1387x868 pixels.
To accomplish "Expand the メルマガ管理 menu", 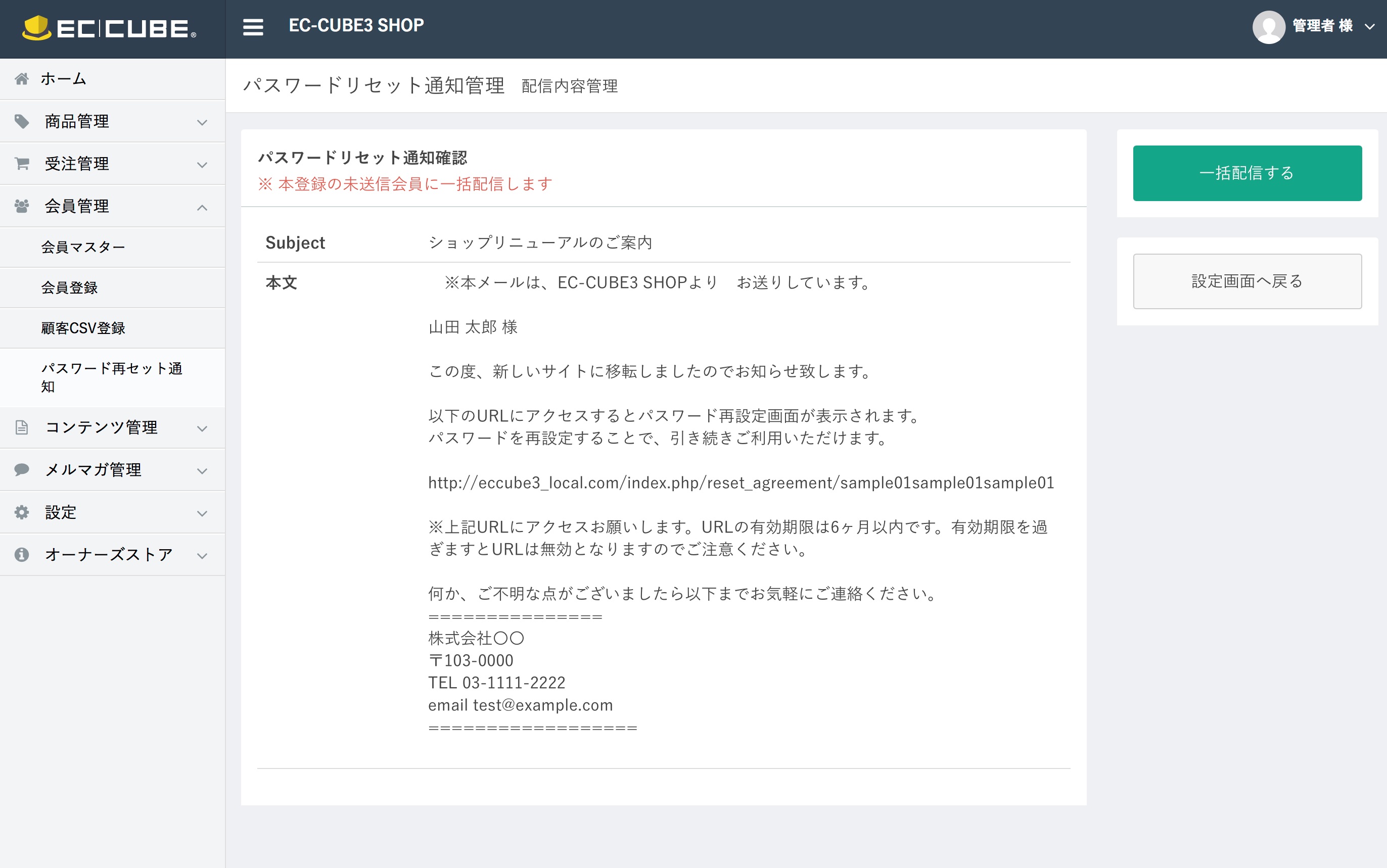I will [202, 471].
